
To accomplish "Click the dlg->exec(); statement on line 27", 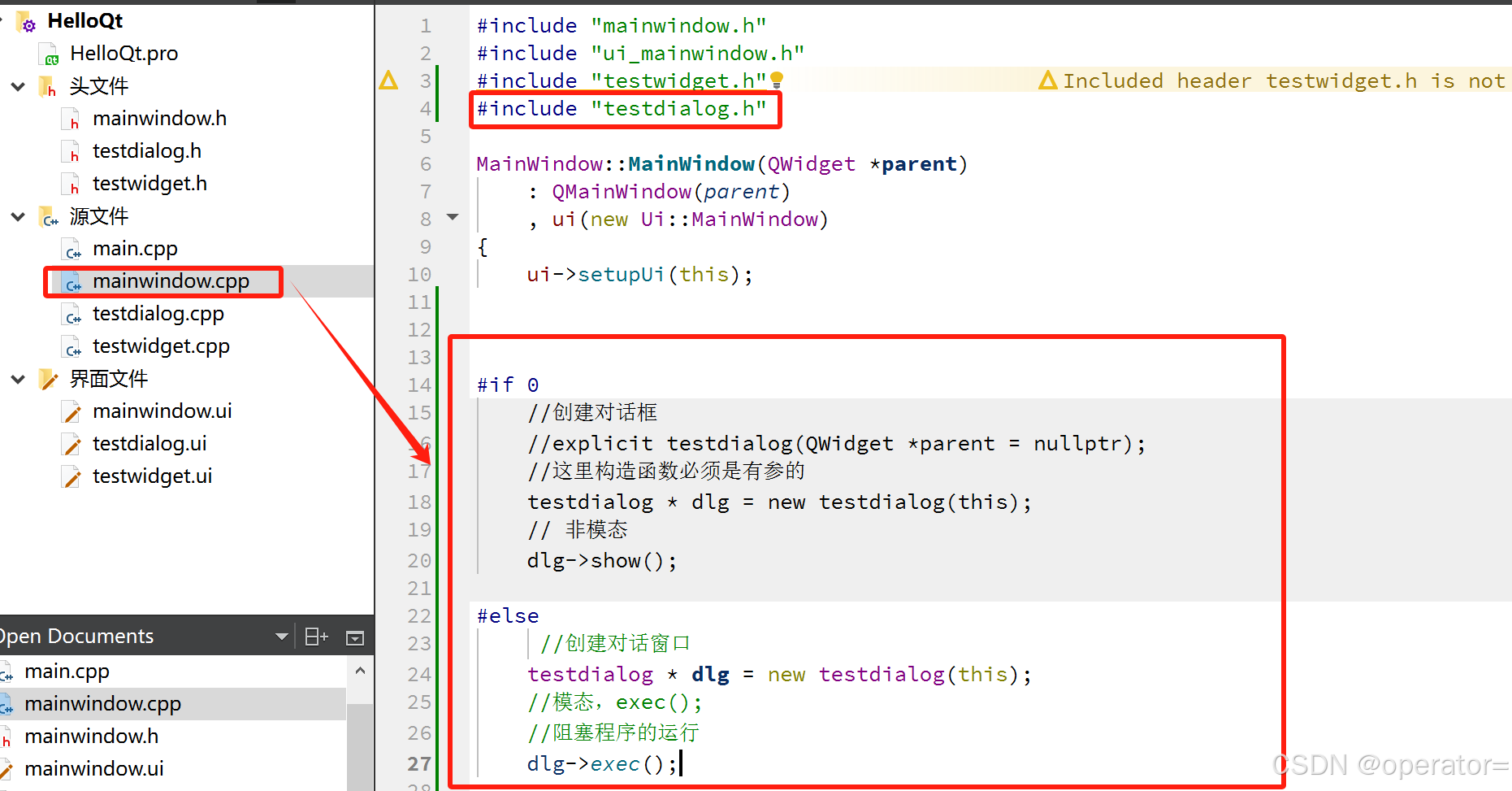I will [x=601, y=764].
